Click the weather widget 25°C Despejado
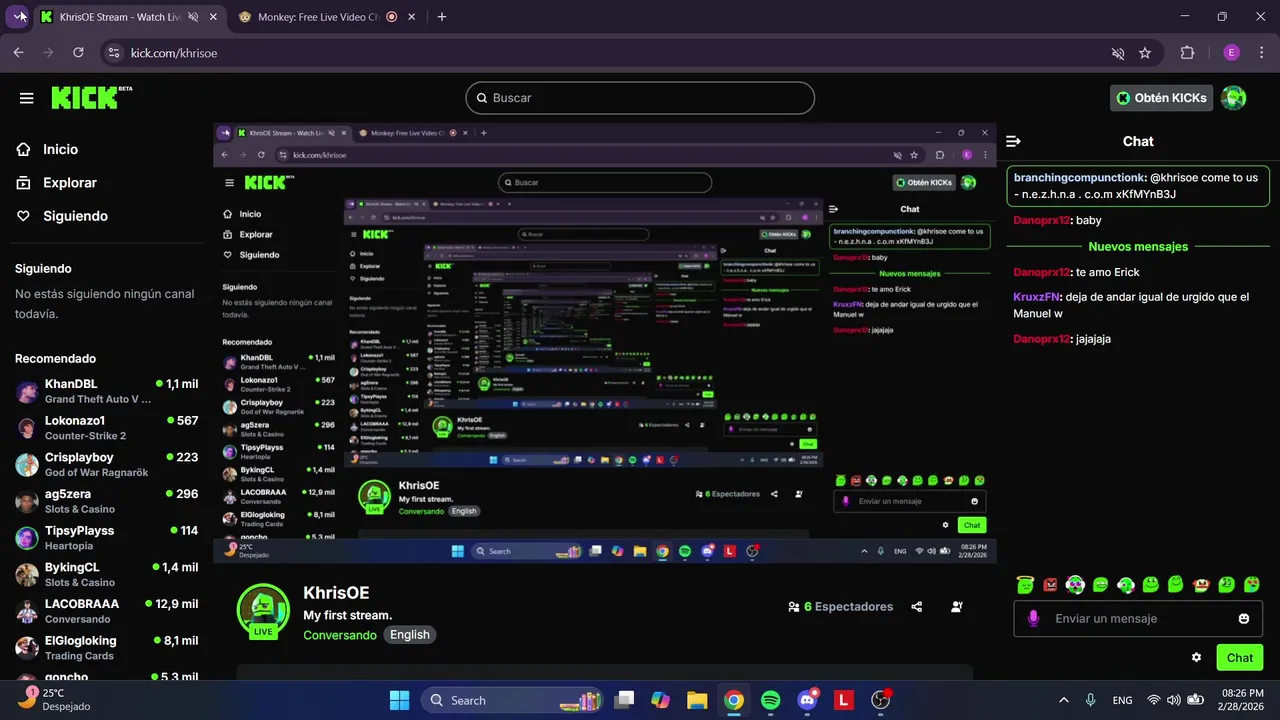 [x=55, y=699]
